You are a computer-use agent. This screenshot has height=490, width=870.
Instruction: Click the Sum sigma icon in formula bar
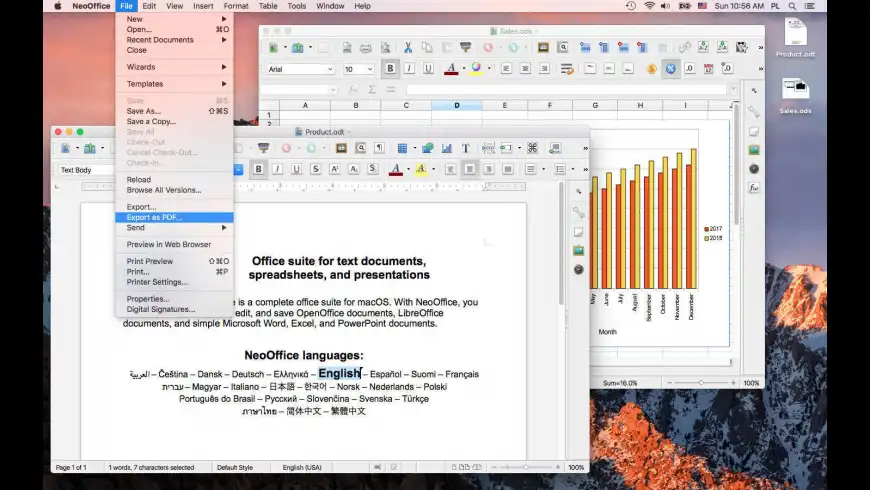click(x=372, y=89)
